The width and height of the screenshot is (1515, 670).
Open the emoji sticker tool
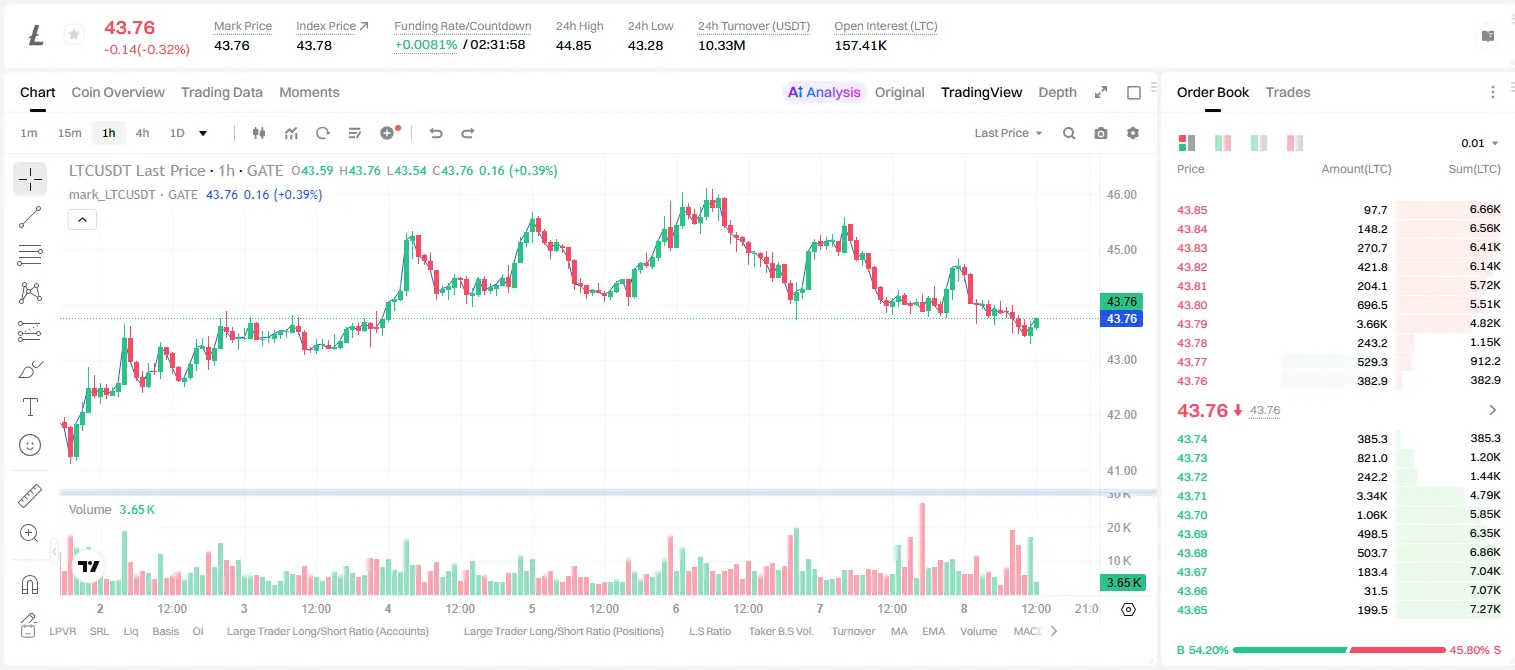click(x=30, y=445)
